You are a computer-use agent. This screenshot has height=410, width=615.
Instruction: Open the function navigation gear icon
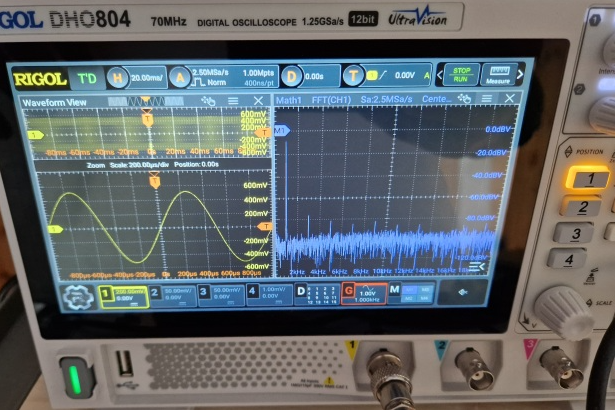tap(78, 297)
